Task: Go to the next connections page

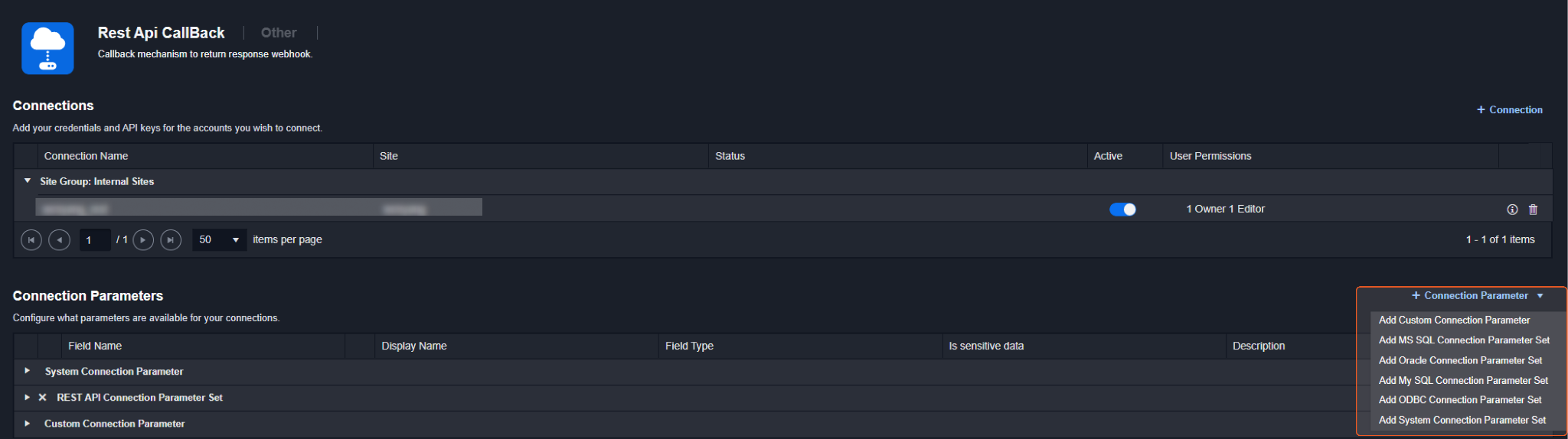Action: (x=143, y=240)
